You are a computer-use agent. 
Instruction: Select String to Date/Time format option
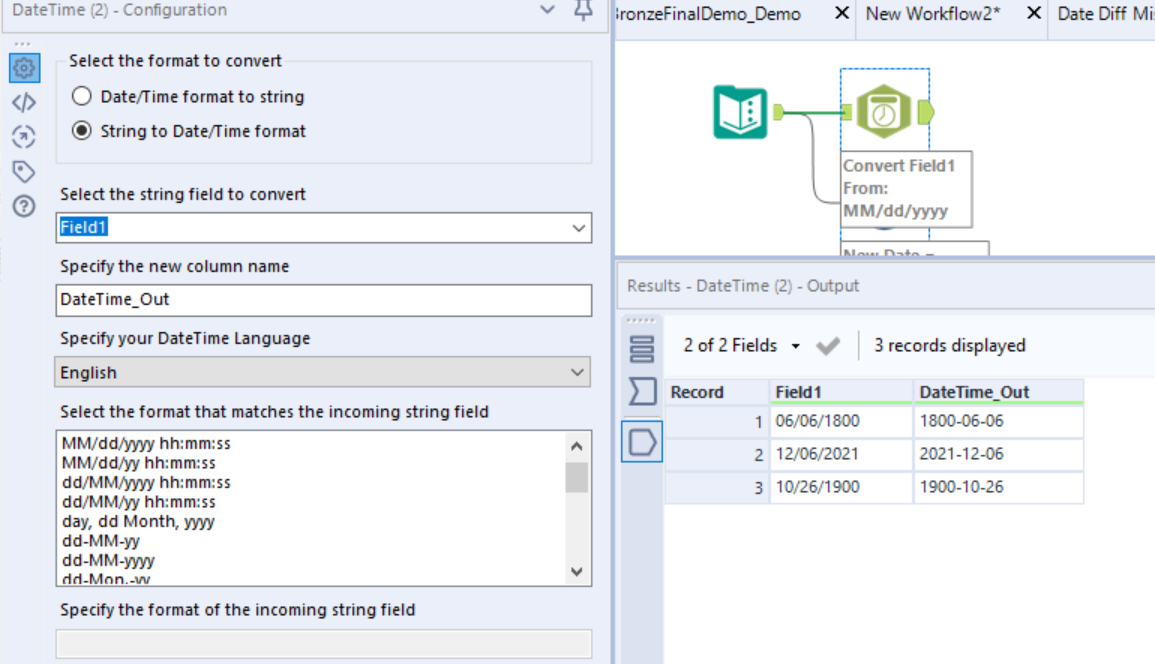[x=82, y=131]
